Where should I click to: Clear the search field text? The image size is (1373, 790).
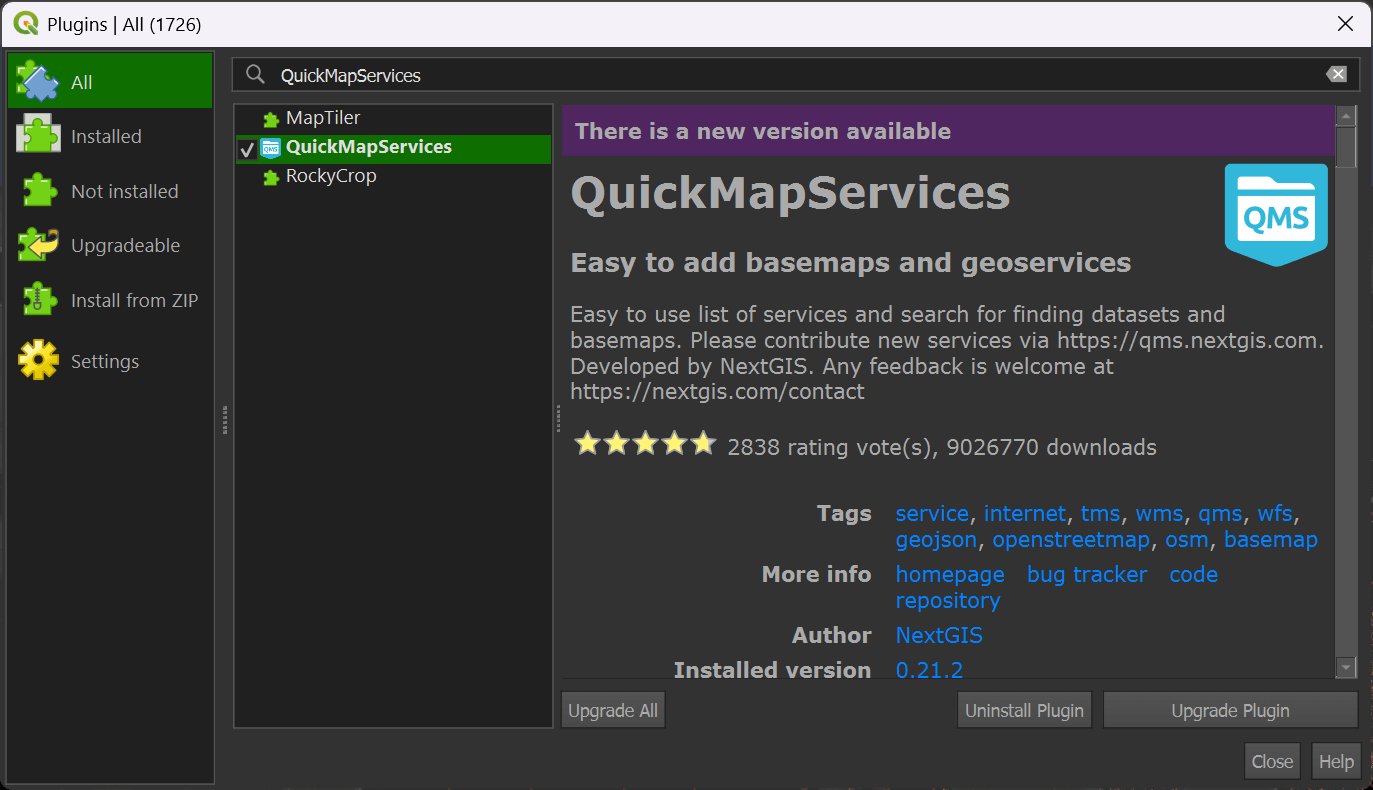[1336, 74]
